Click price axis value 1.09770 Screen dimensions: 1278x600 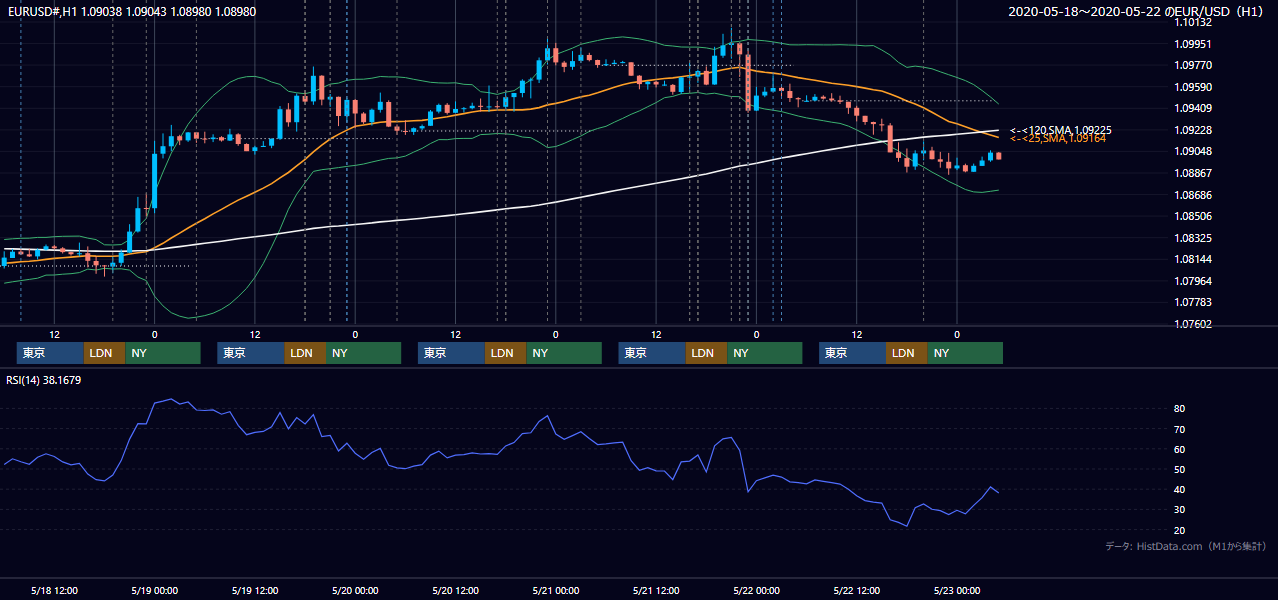tap(1193, 65)
